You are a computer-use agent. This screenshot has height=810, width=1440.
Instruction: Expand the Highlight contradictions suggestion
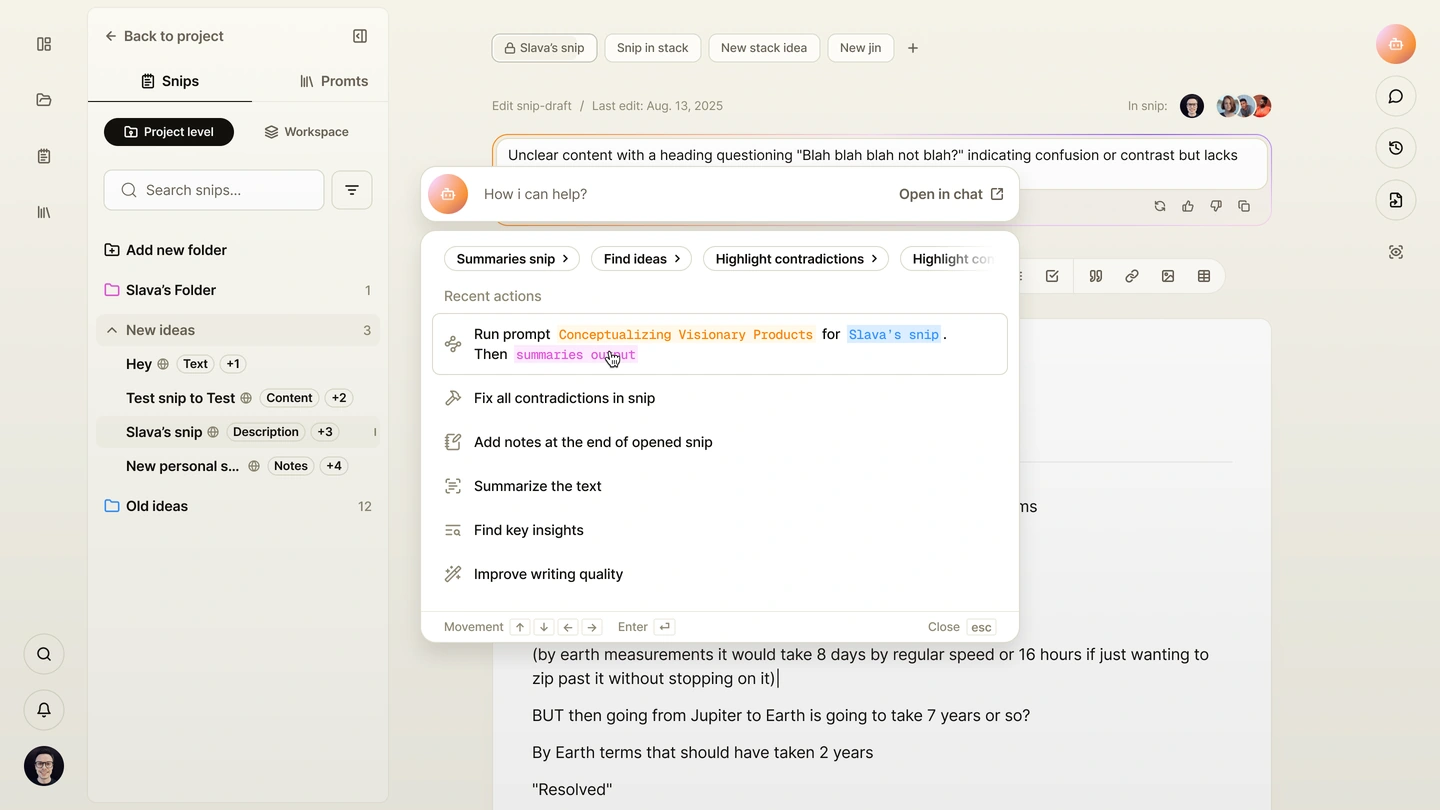pyautogui.click(x=797, y=259)
